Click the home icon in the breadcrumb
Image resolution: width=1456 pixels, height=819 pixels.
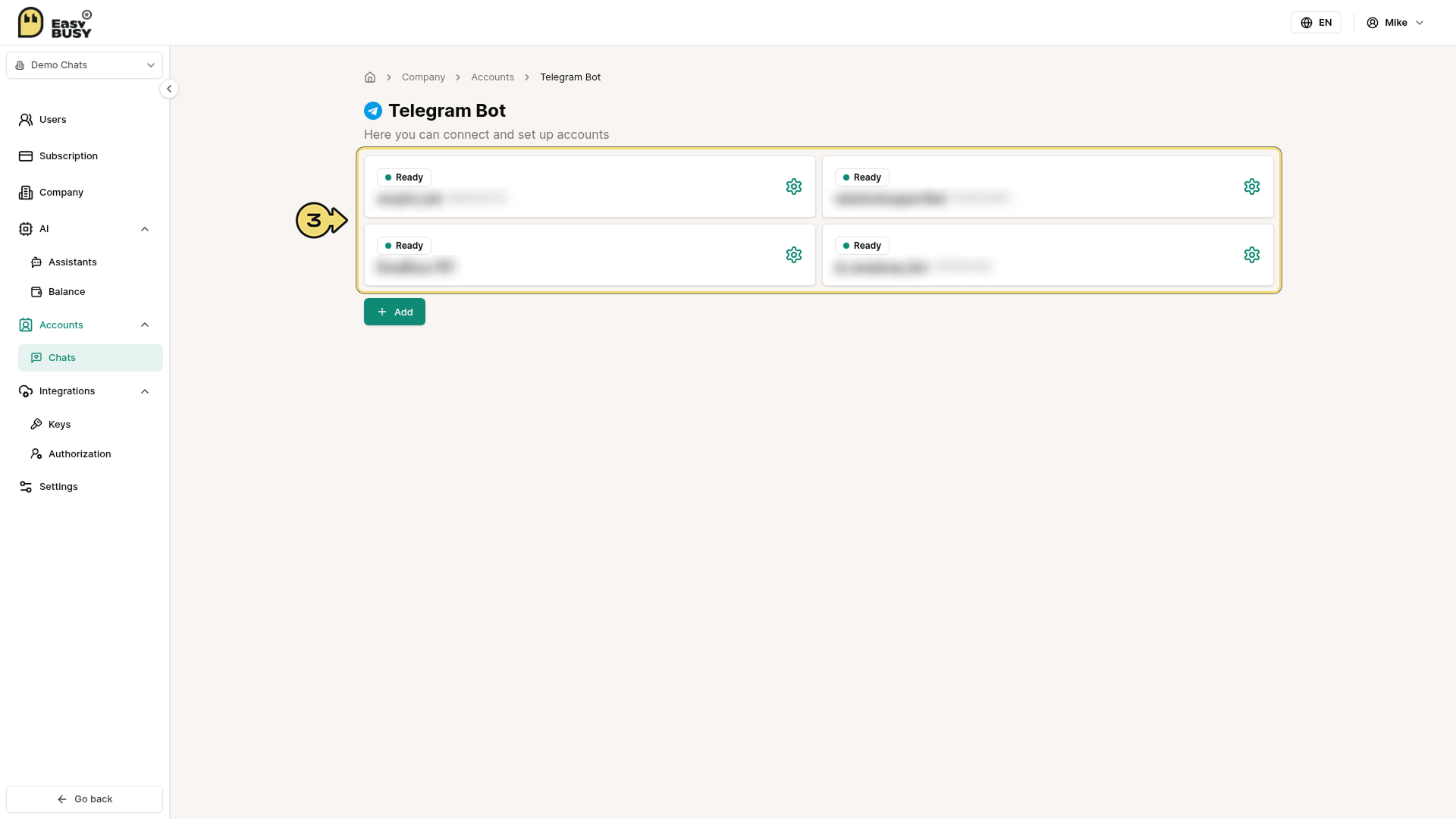(370, 77)
